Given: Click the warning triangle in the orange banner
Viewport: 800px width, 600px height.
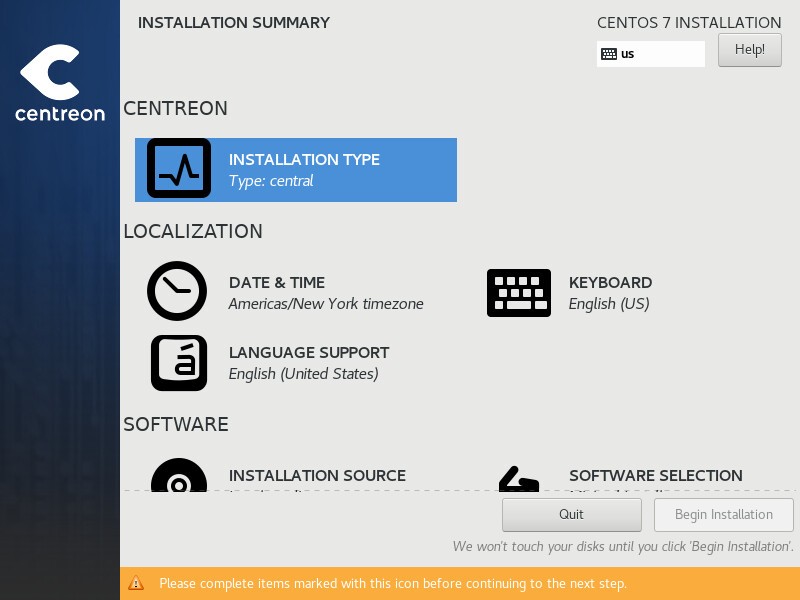Looking at the screenshot, I should tap(137, 583).
